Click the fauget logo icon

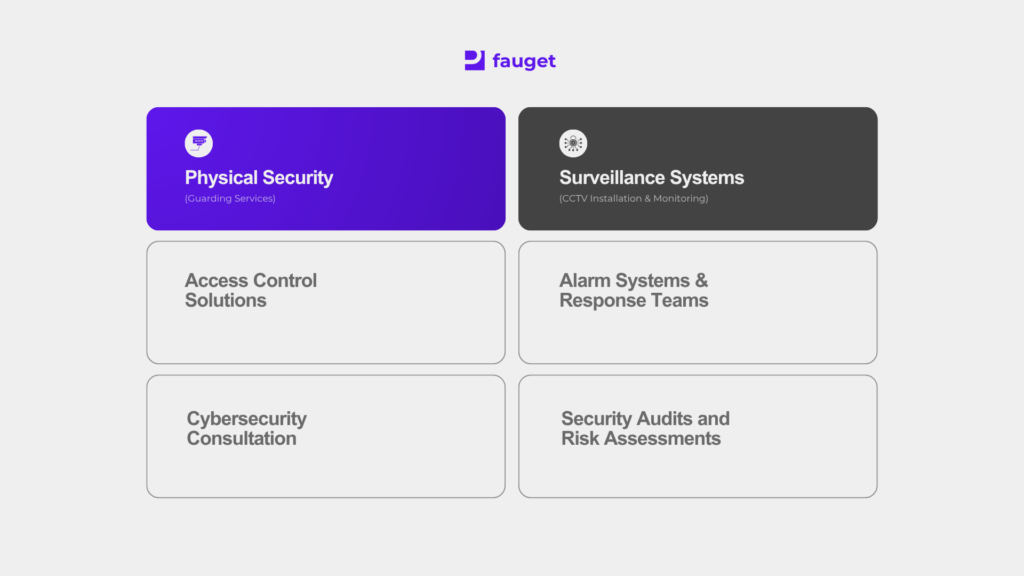coord(475,60)
